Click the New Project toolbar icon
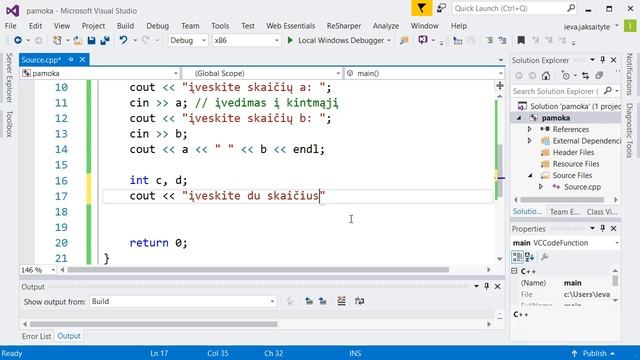 click(58, 40)
